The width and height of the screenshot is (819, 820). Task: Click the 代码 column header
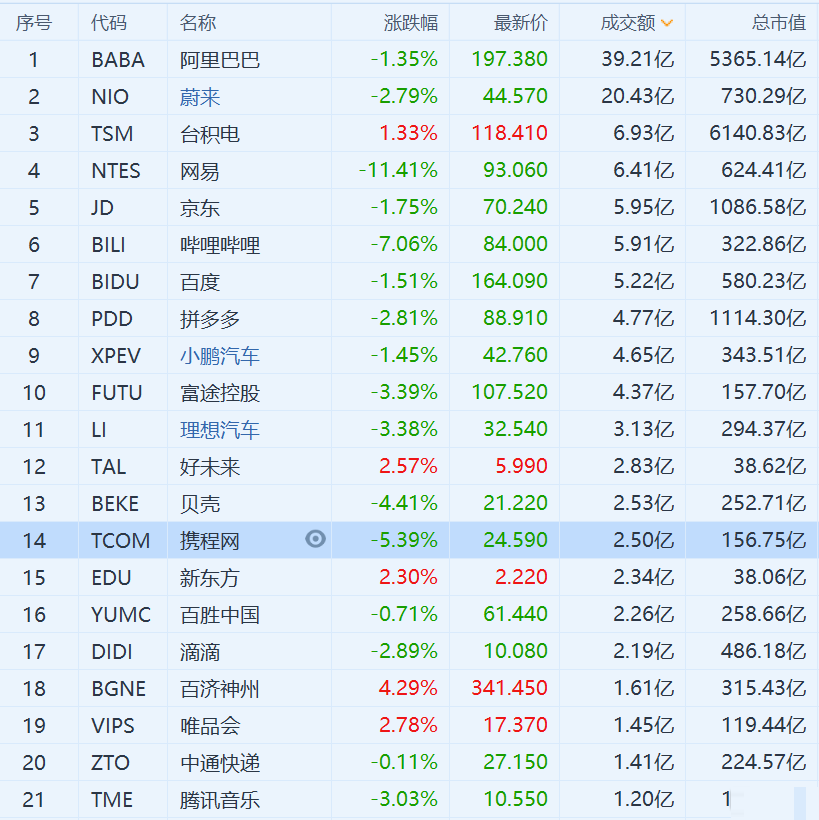tap(109, 23)
